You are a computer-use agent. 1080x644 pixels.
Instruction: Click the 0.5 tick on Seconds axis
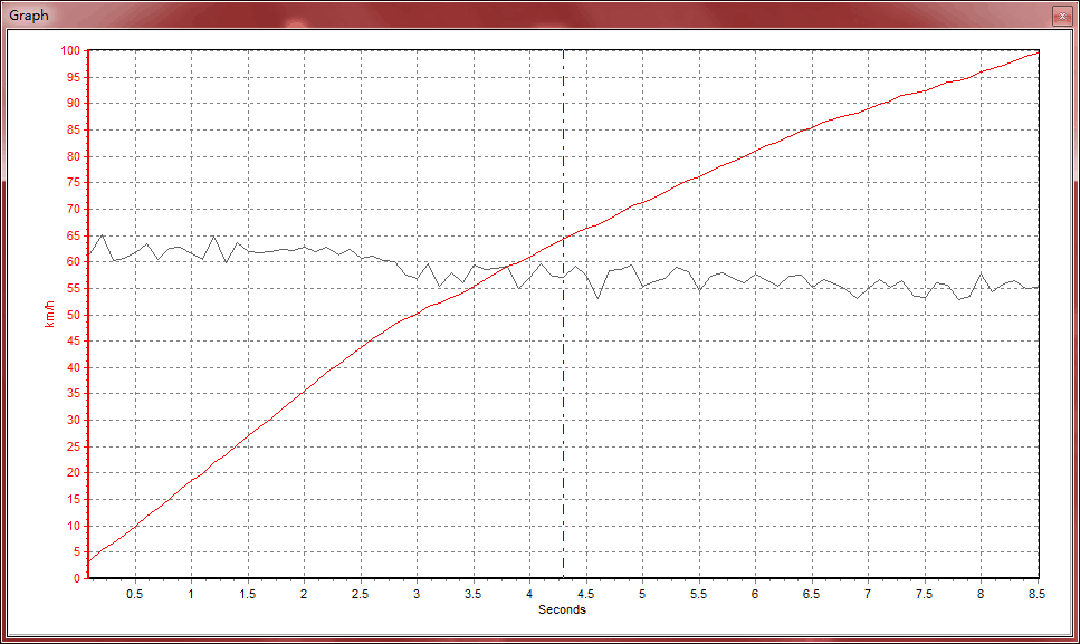point(134,593)
